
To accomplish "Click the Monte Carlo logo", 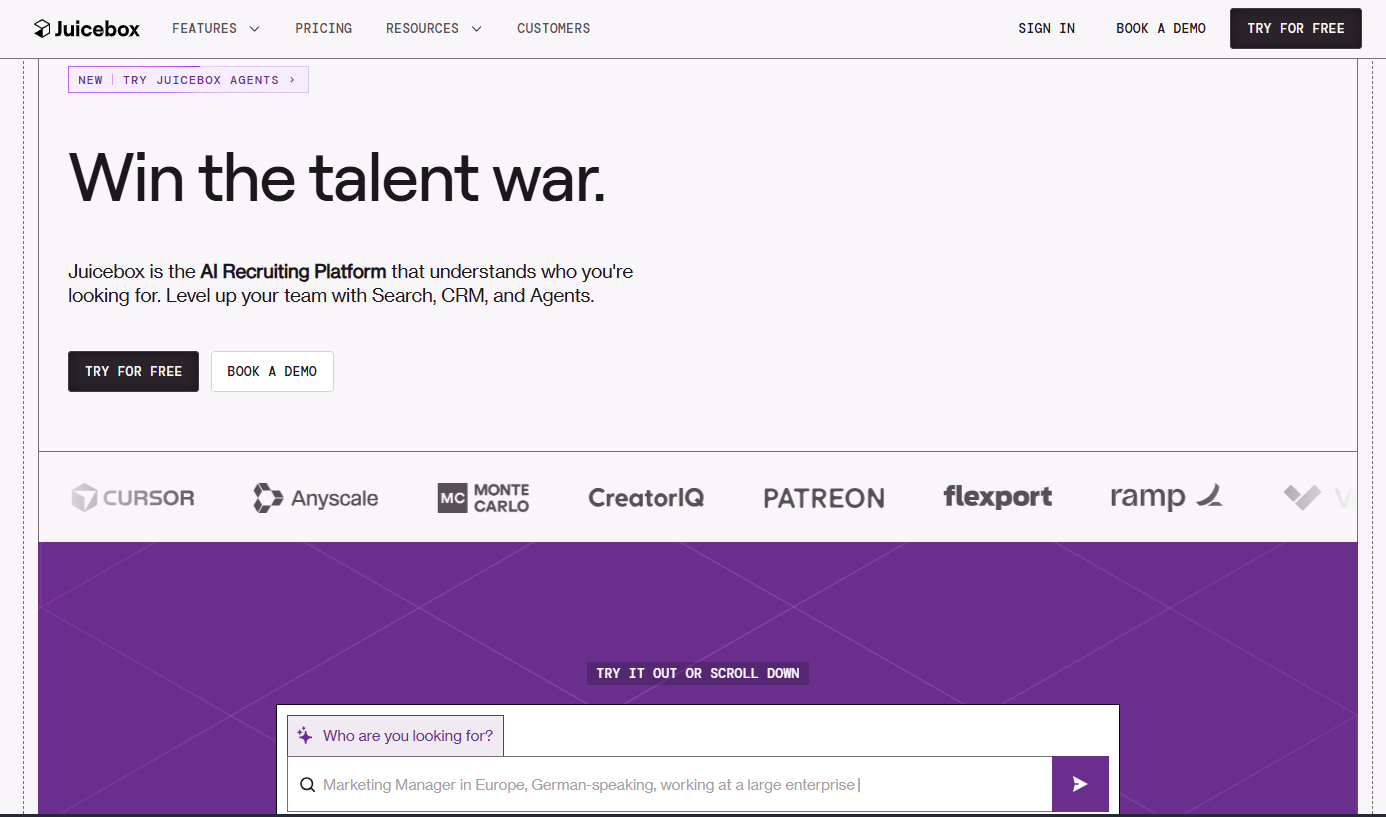I will [x=484, y=498].
